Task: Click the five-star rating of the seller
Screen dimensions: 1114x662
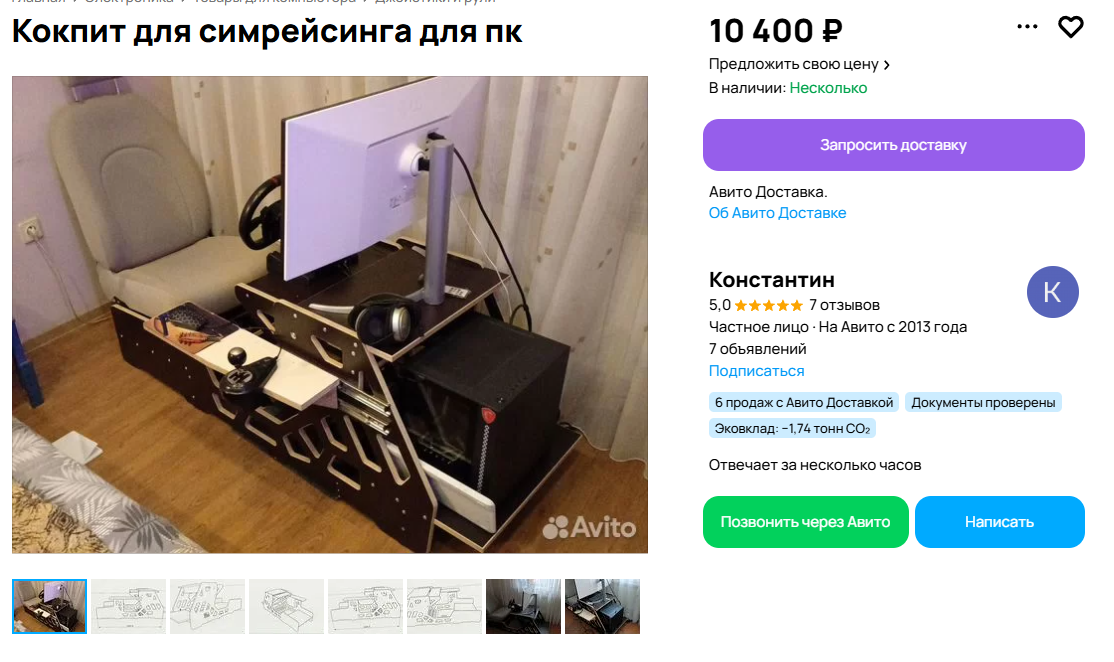Action: [x=768, y=305]
